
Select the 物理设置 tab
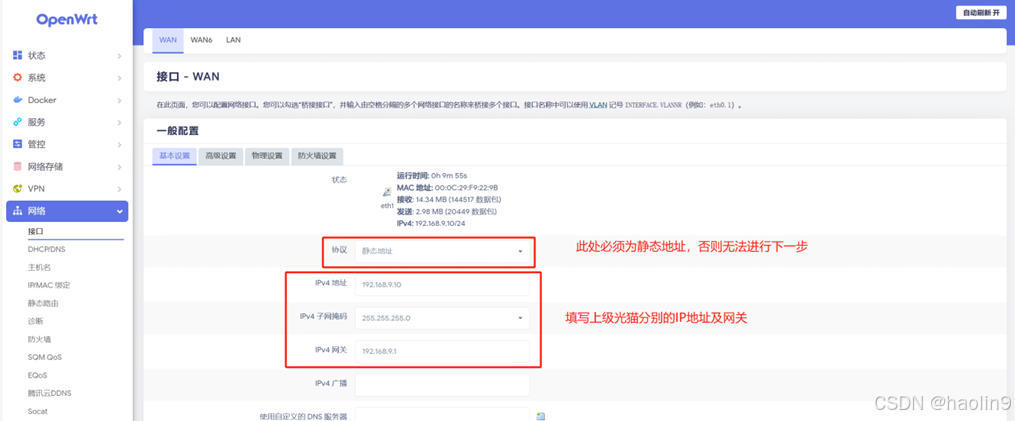(267, 156)
